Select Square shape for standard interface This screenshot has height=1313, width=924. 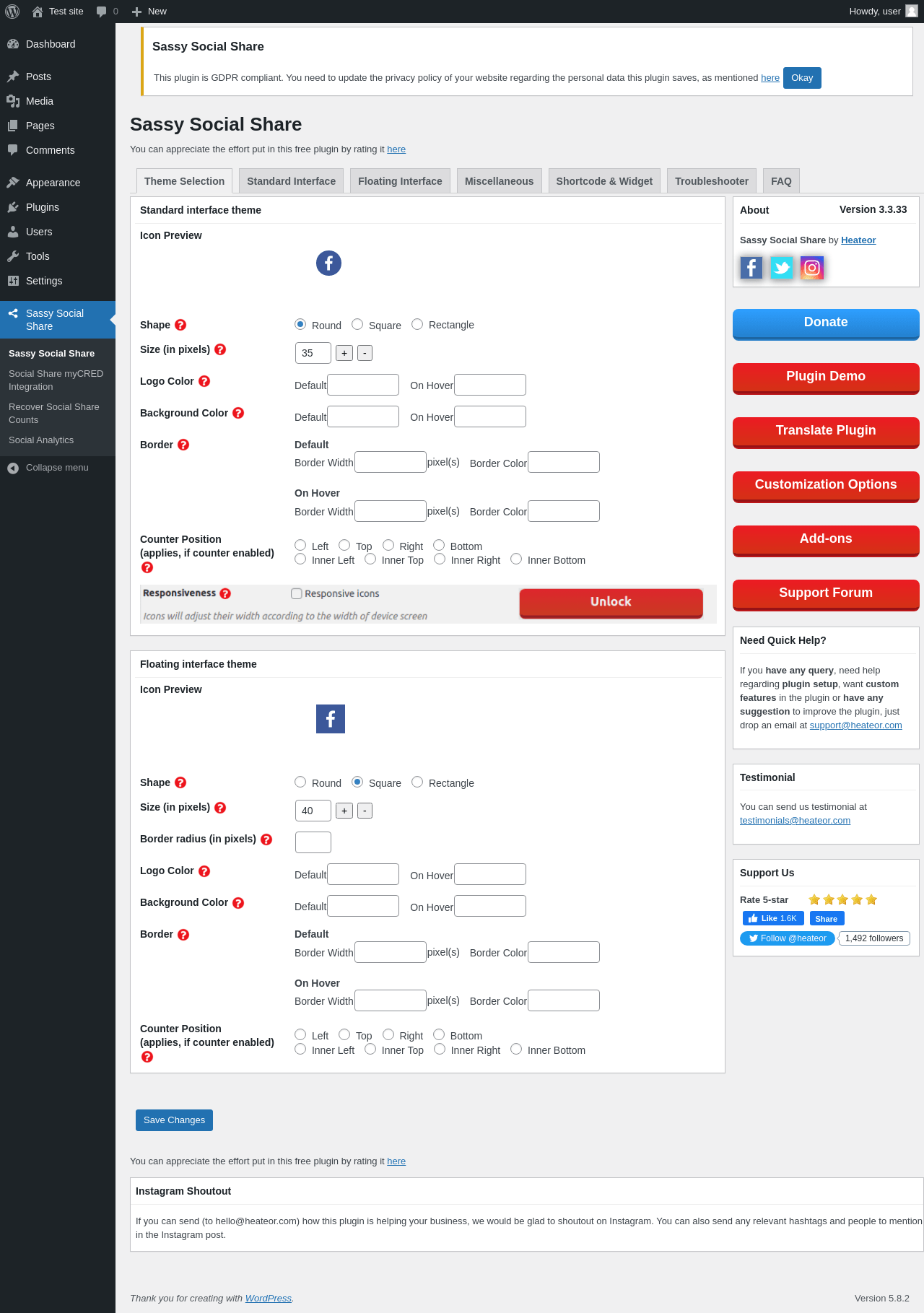point(357,324)
